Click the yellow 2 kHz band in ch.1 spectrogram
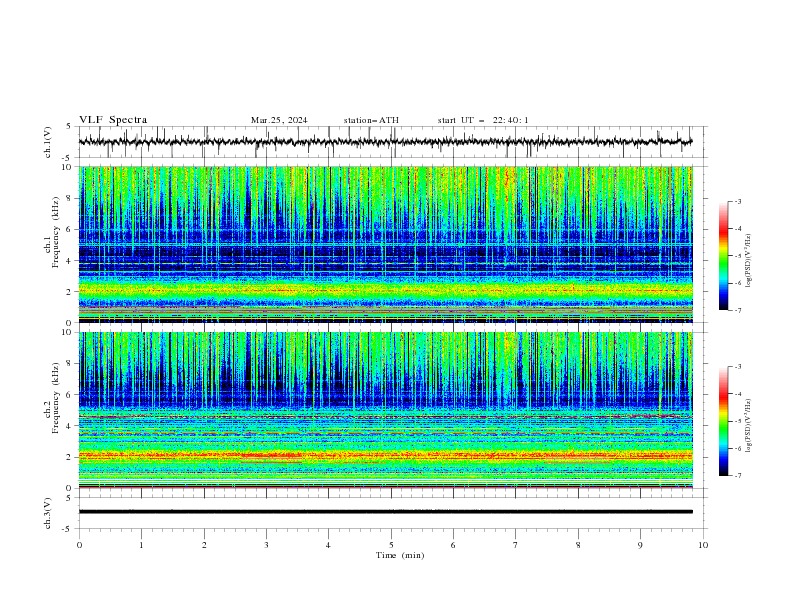 click(385, 290)
